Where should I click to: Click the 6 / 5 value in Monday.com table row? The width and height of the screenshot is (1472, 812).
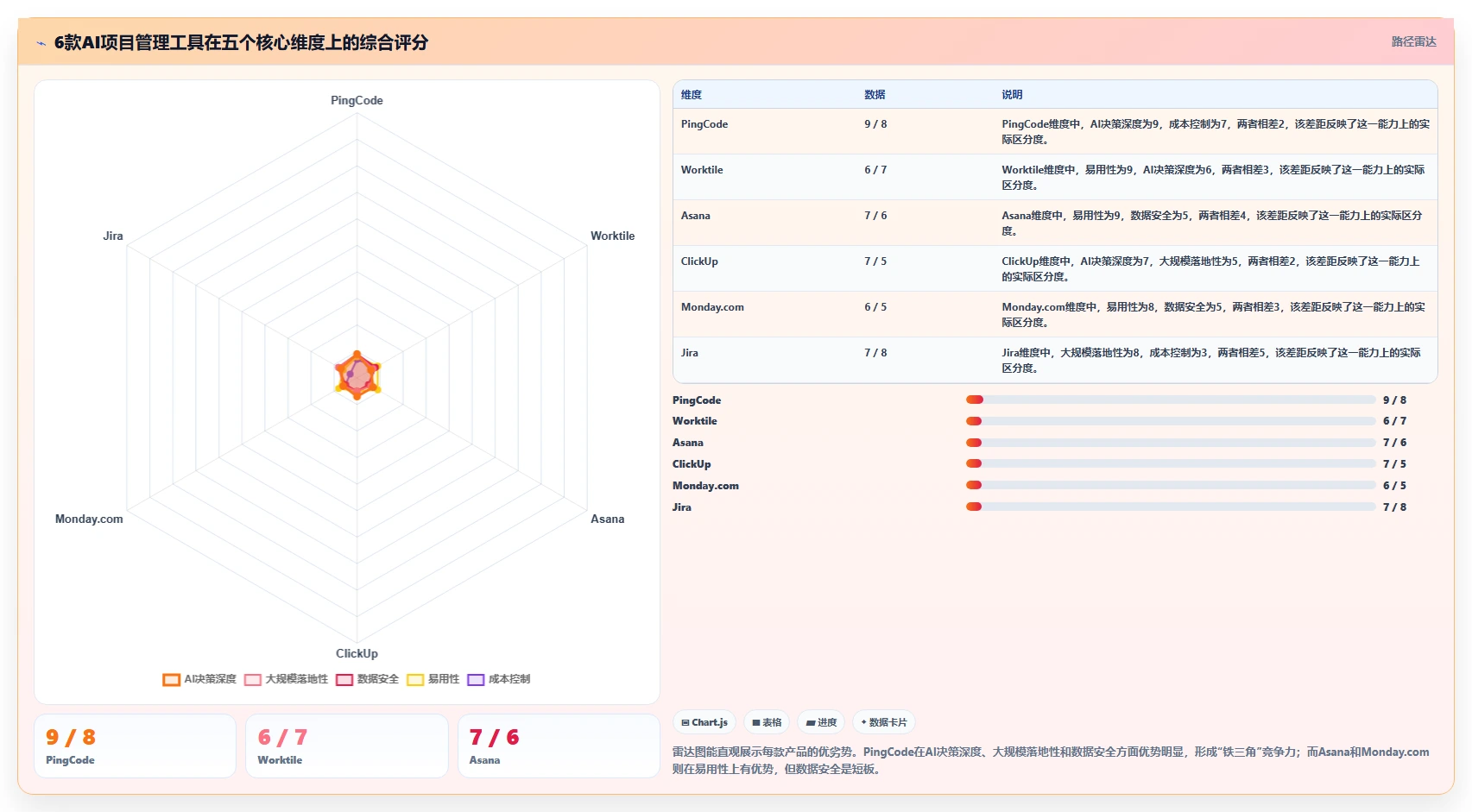875,307
